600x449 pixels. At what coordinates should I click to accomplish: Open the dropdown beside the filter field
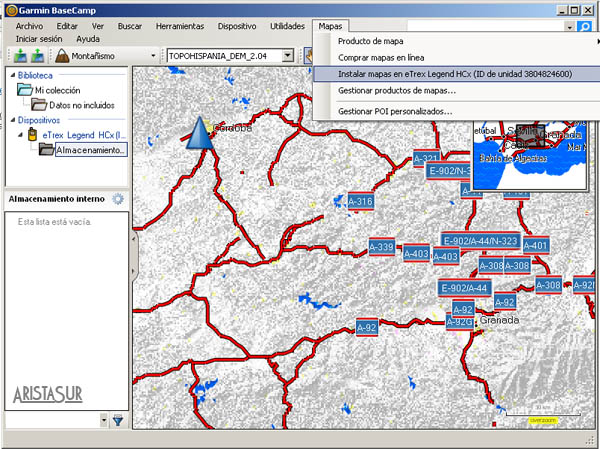pos(104,420)
